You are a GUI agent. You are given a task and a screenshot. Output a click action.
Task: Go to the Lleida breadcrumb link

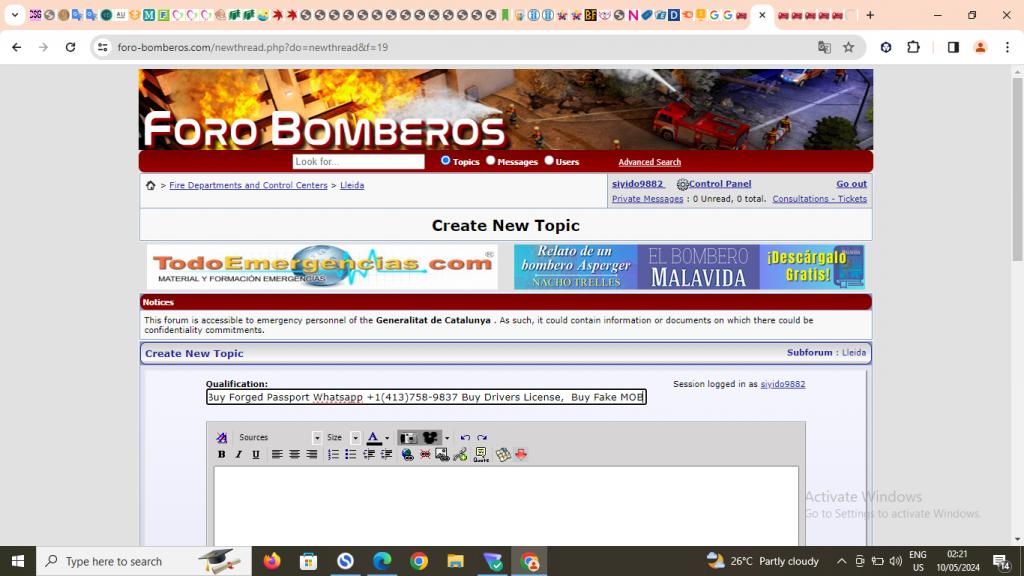pos(352,185)
